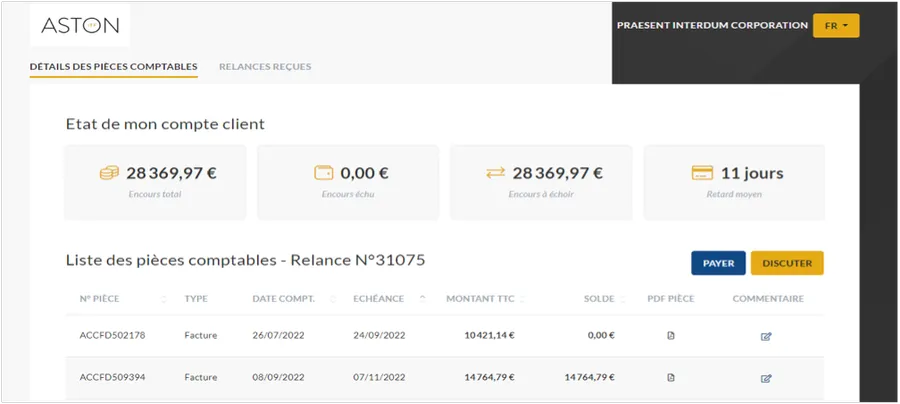Click due date 07/11/2022
Viewport: 900px width, 404px height.
379,378
